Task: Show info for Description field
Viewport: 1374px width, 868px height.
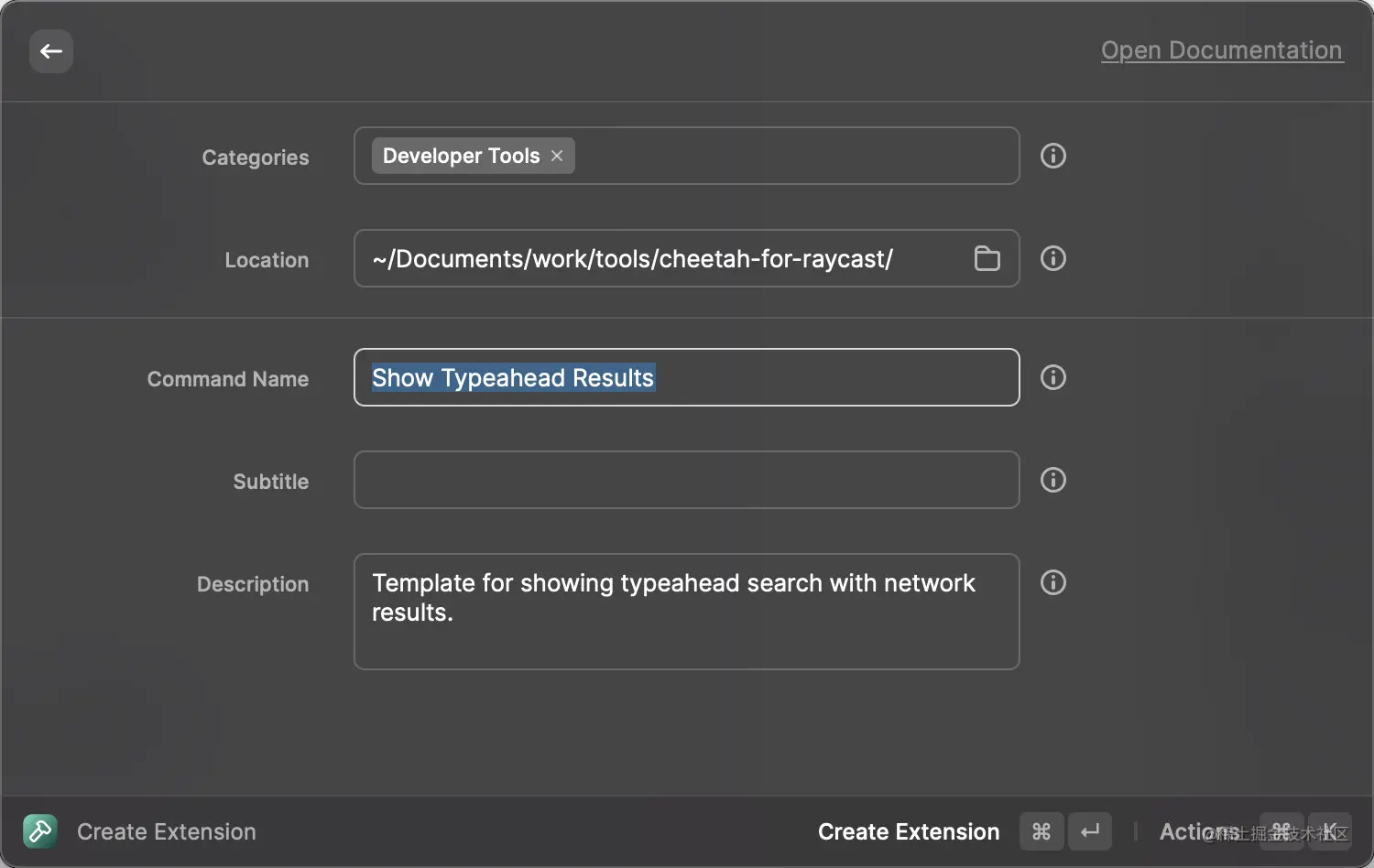Action: click(x=1053, y=582)
